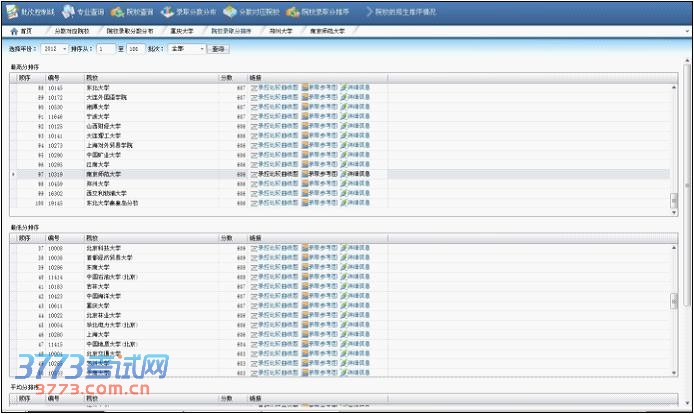Screen dimensions: 694x414
Task: Open the 录取分数分布 tool
Action: coord(188,12)
